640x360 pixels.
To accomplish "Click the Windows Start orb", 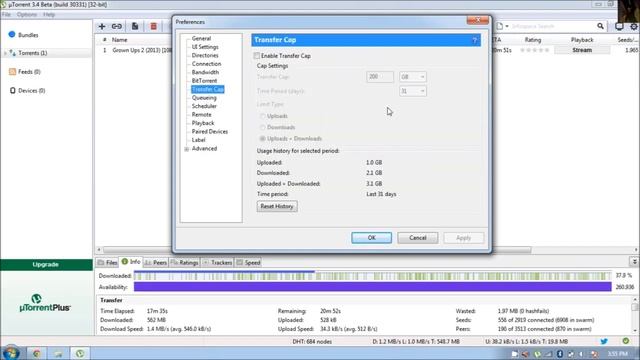I will [11, 353].
